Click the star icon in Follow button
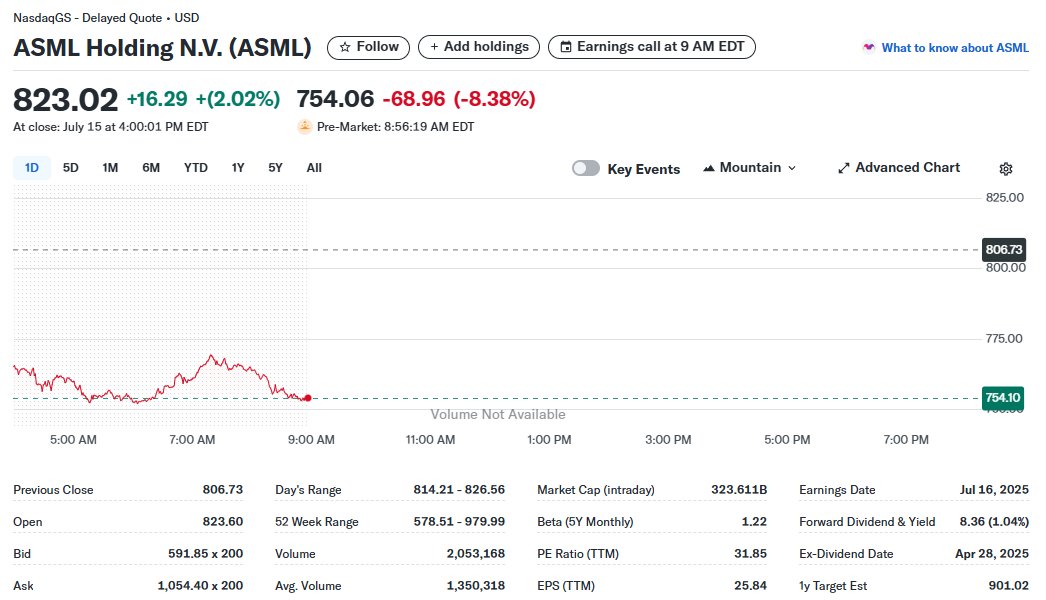This screenshot has width=1046, height=600. point(345,47)
